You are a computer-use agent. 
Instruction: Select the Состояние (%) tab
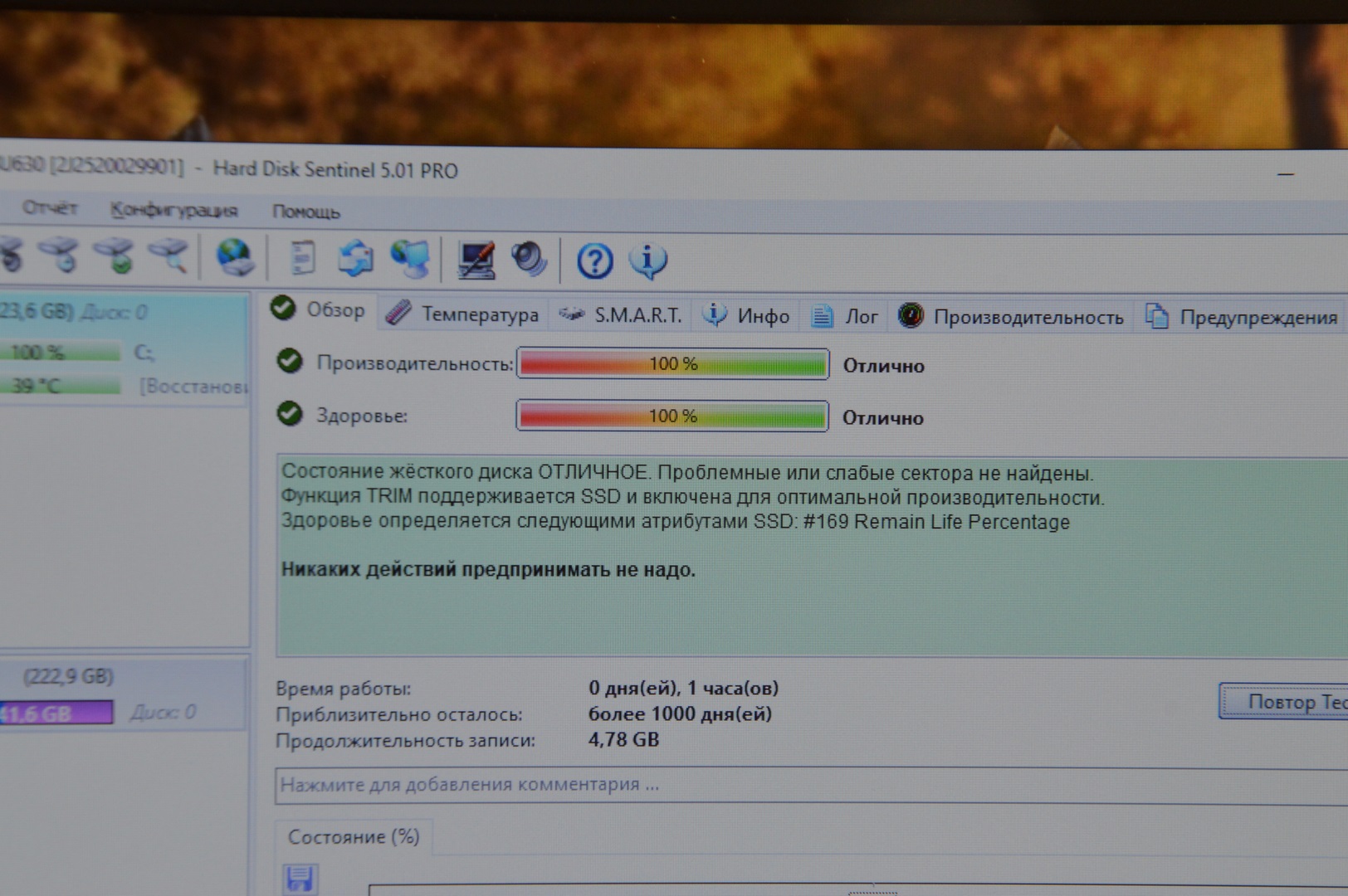[x=354, y=837]
